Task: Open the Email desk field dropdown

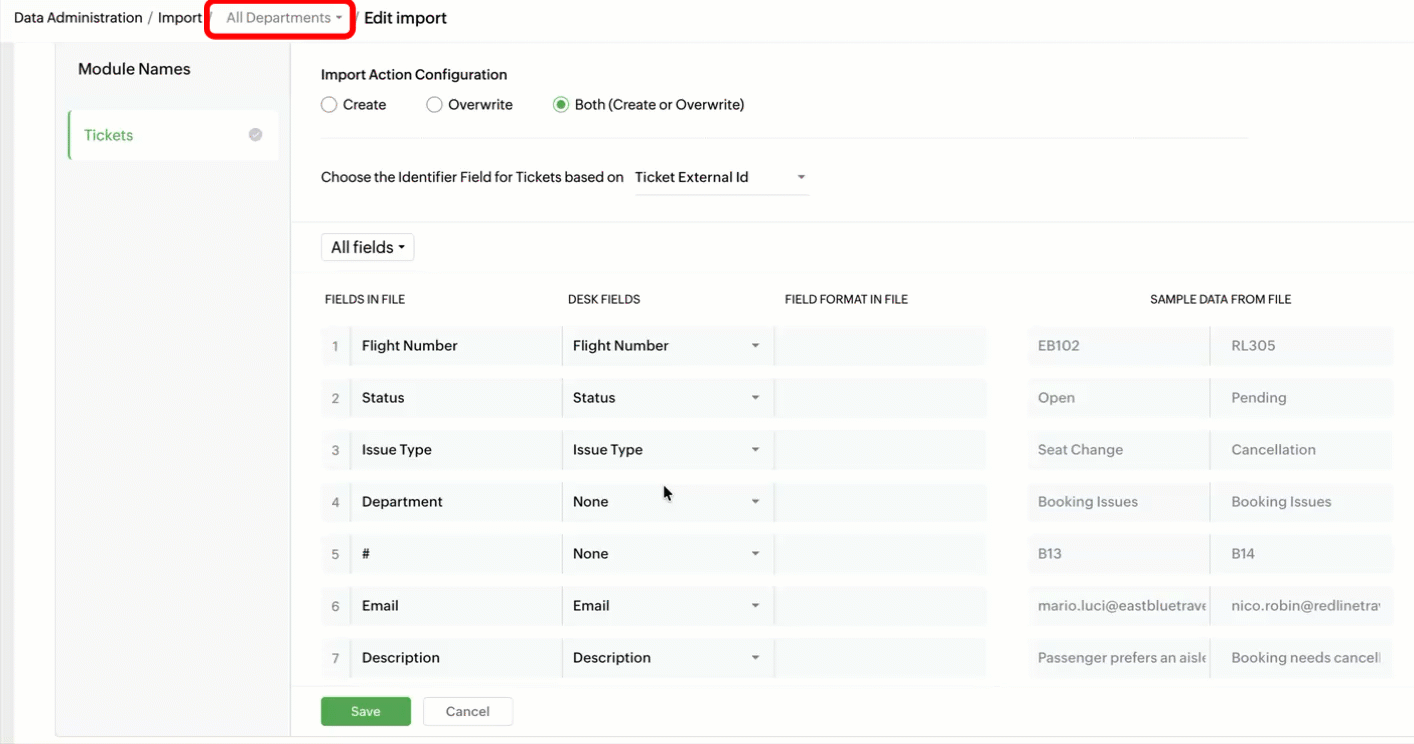Action: tap(666, 606)
